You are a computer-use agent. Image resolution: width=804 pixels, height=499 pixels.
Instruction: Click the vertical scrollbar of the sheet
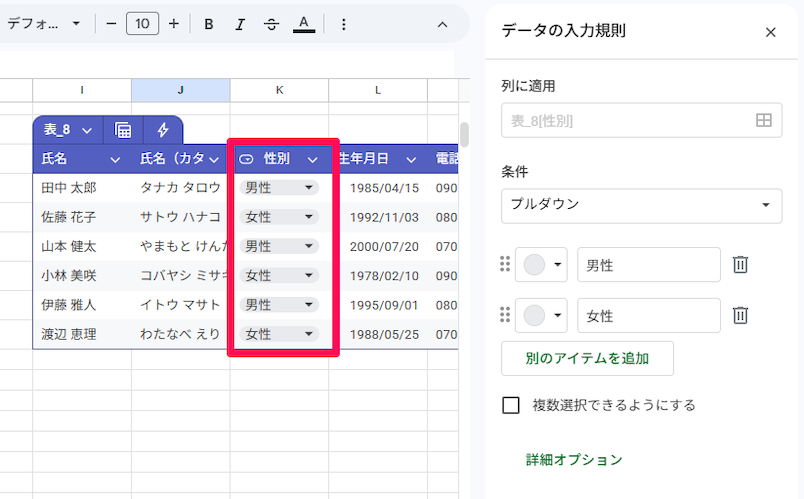pyautogui.click(x=464, y=134)
